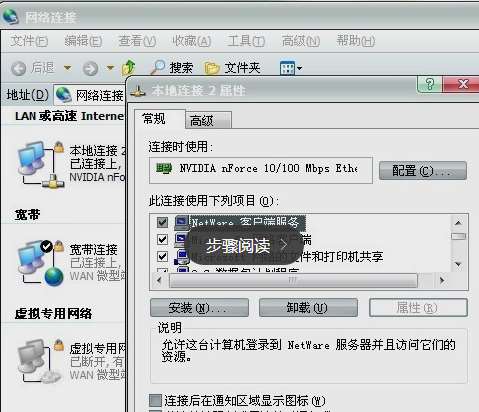This screenshot has height=412, width=479.
Task: Expand the Forward button history dropdown arrow
Action: [x=110, y=68]
